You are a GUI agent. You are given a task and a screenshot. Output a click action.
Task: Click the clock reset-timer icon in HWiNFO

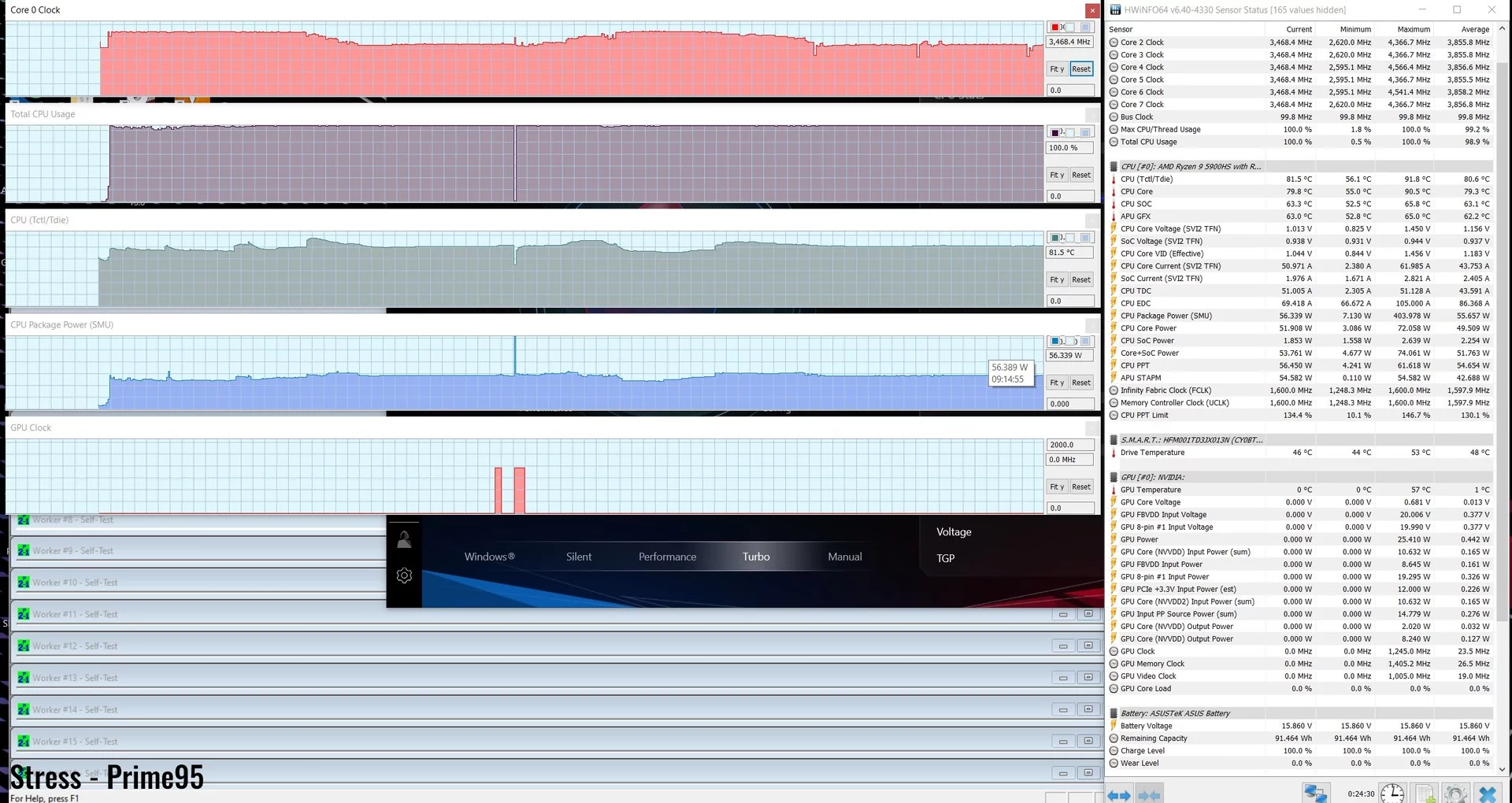click(1392, 794)
